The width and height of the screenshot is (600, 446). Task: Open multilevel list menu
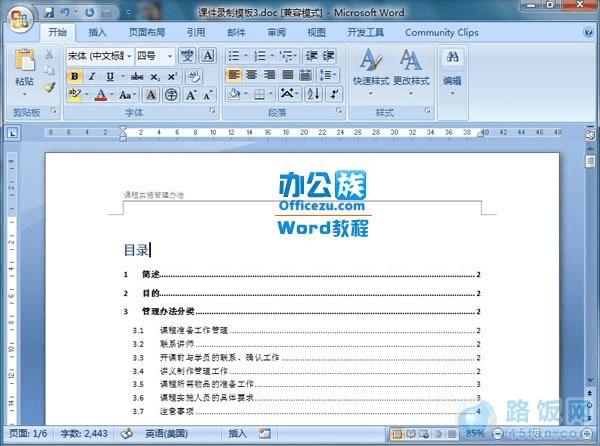coord(287,56)
